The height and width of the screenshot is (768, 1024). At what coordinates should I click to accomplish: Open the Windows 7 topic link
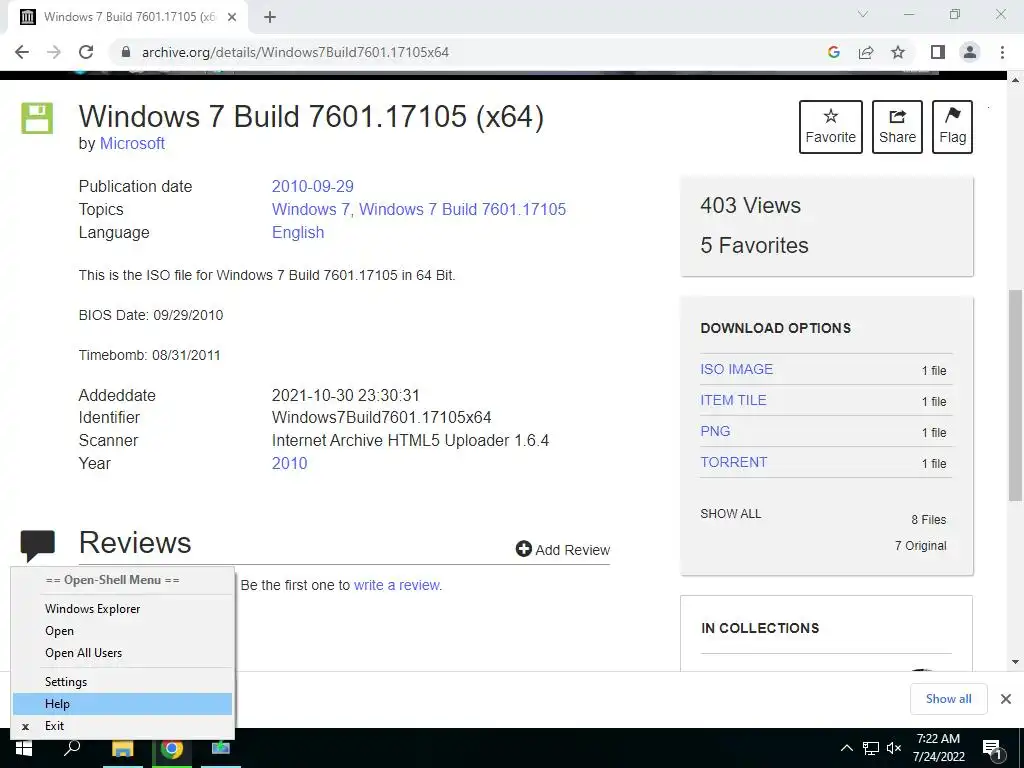click(310, 210)
